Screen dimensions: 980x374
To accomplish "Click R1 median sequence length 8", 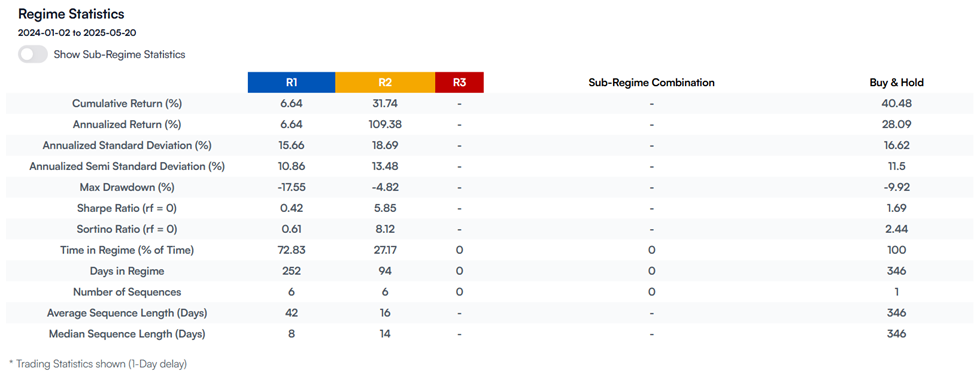I will click(291, 334).
